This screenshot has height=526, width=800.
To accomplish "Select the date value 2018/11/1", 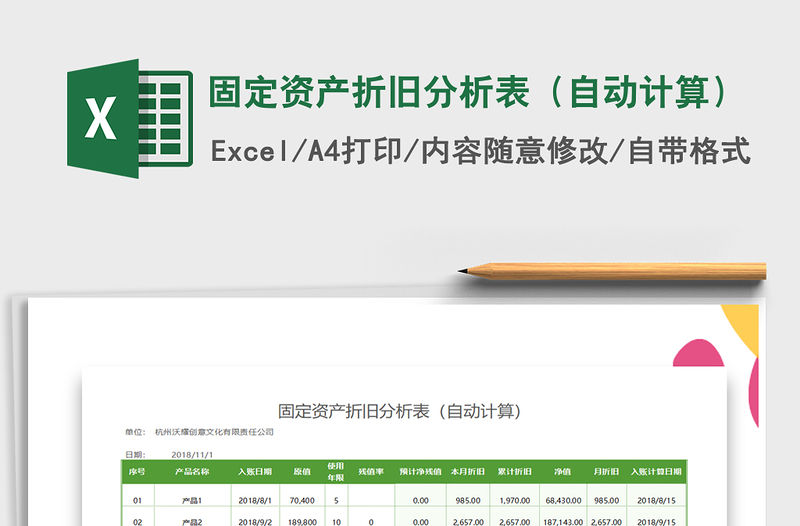I will pyautogui.click(x=192, y=454).
